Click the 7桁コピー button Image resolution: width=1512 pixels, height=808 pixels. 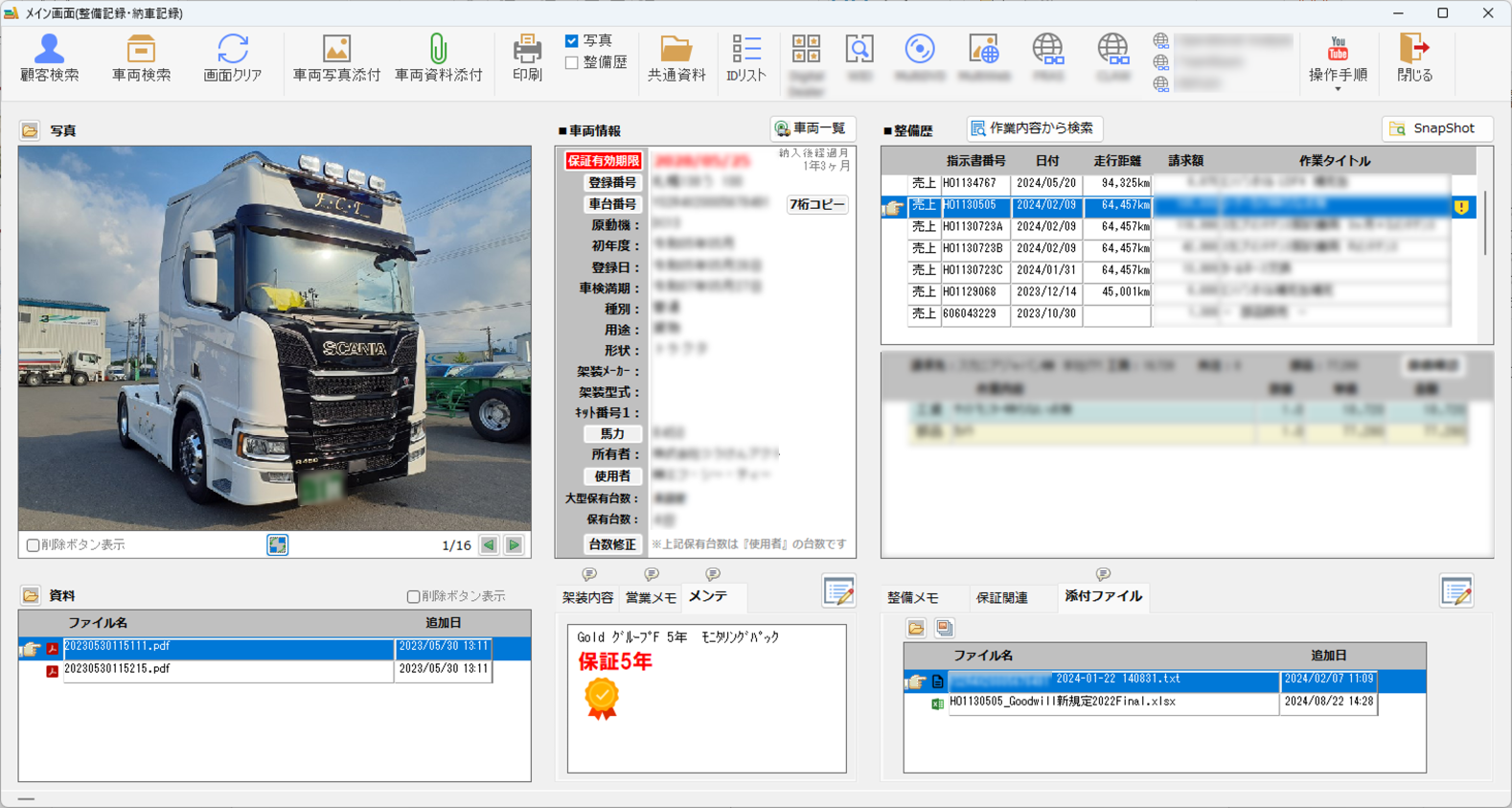coord(816,204)
